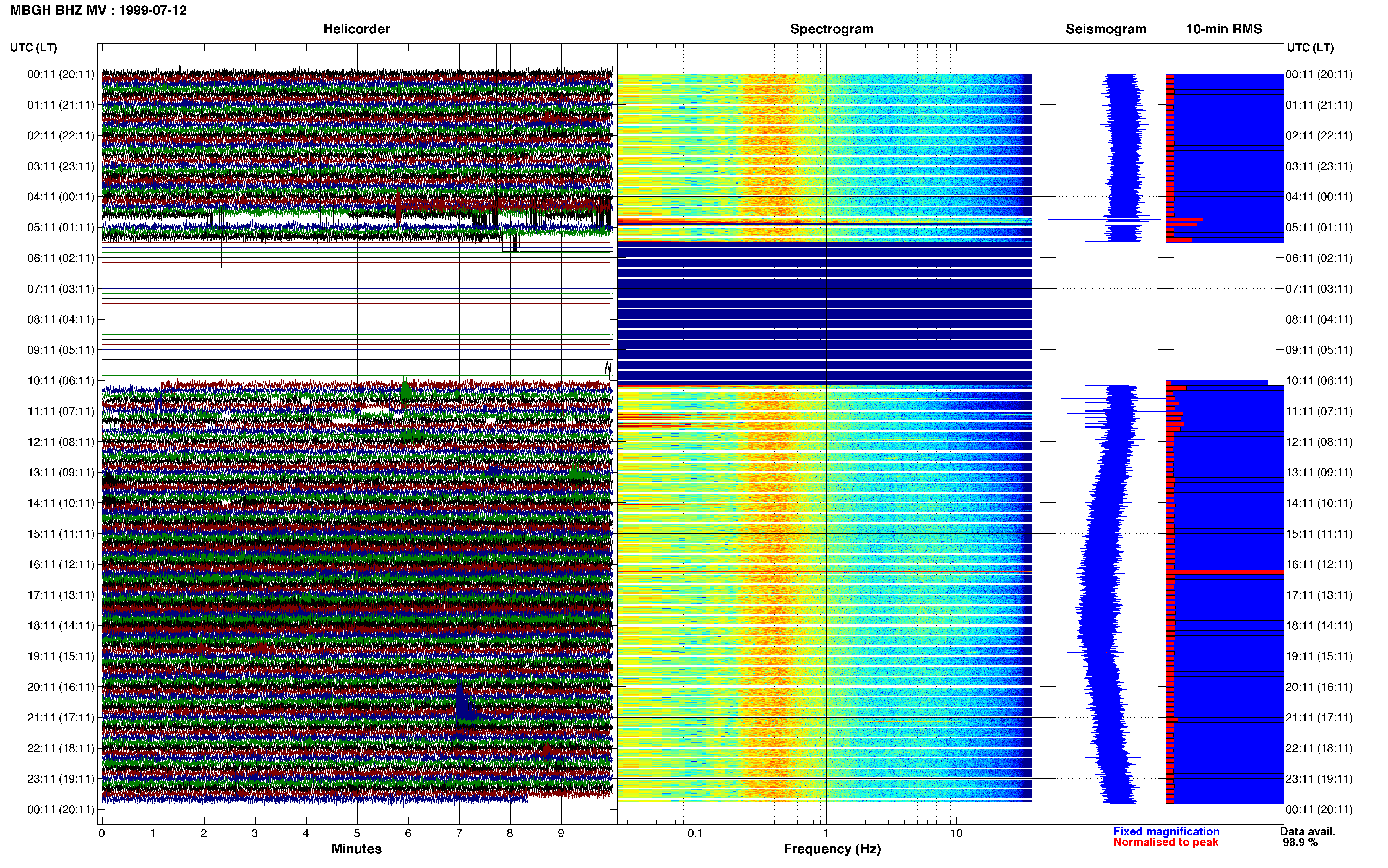1388x868 pixels.
Task: Click the Minutes x-axis label
Action: click(x=356, y=848)
